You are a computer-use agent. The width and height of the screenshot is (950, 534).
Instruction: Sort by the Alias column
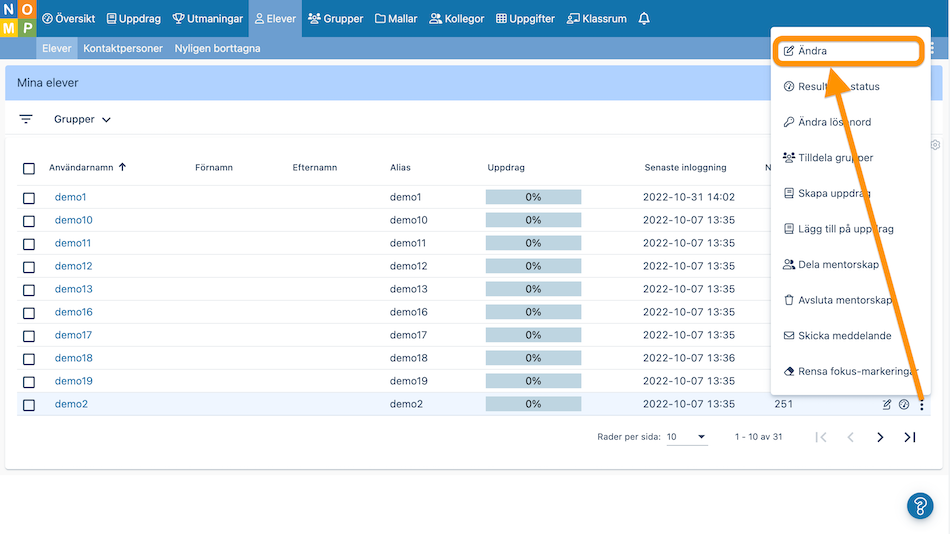coord(400,167)
